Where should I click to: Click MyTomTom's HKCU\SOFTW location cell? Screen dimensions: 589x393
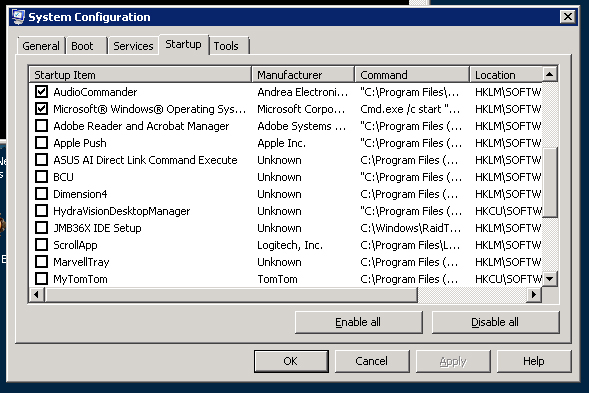click(x=508, y=279)
